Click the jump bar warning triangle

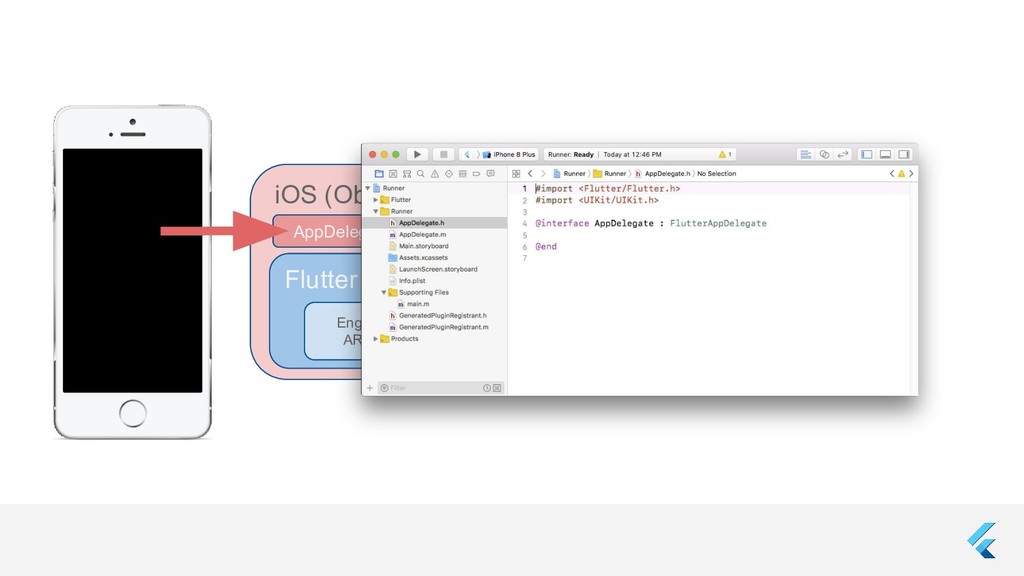pos(901,174)
